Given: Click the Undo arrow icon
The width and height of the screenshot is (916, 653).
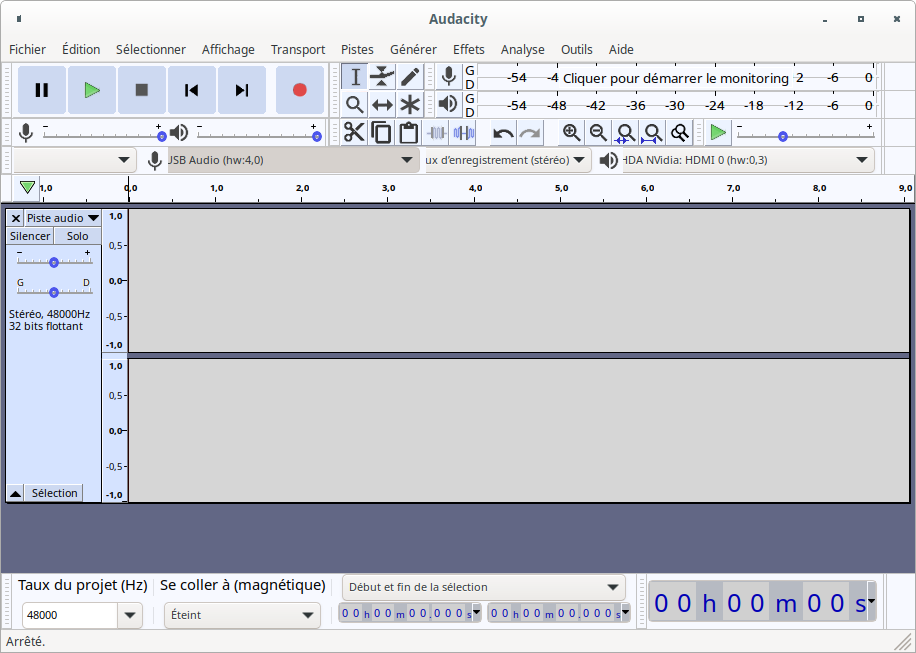Looking at the screenshot, I should pyautogui.click(x=503, y=133).
